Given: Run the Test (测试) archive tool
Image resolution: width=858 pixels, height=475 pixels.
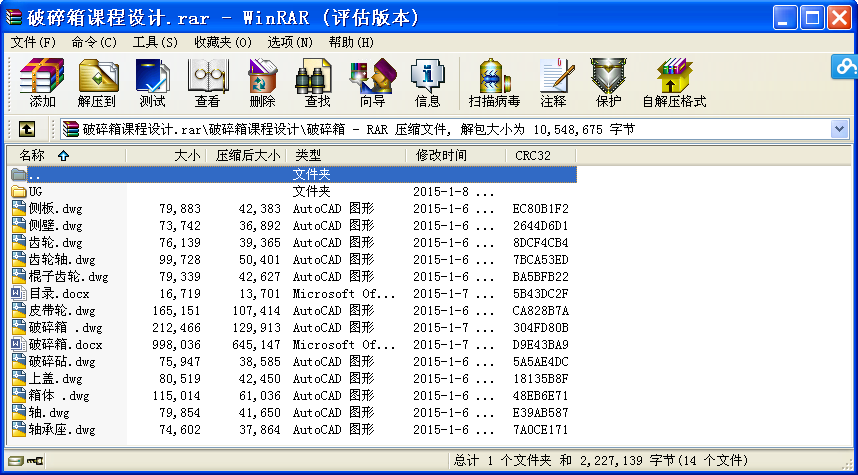Looking at the screenshot, I should pyautogui.click(x=152, y=82).
